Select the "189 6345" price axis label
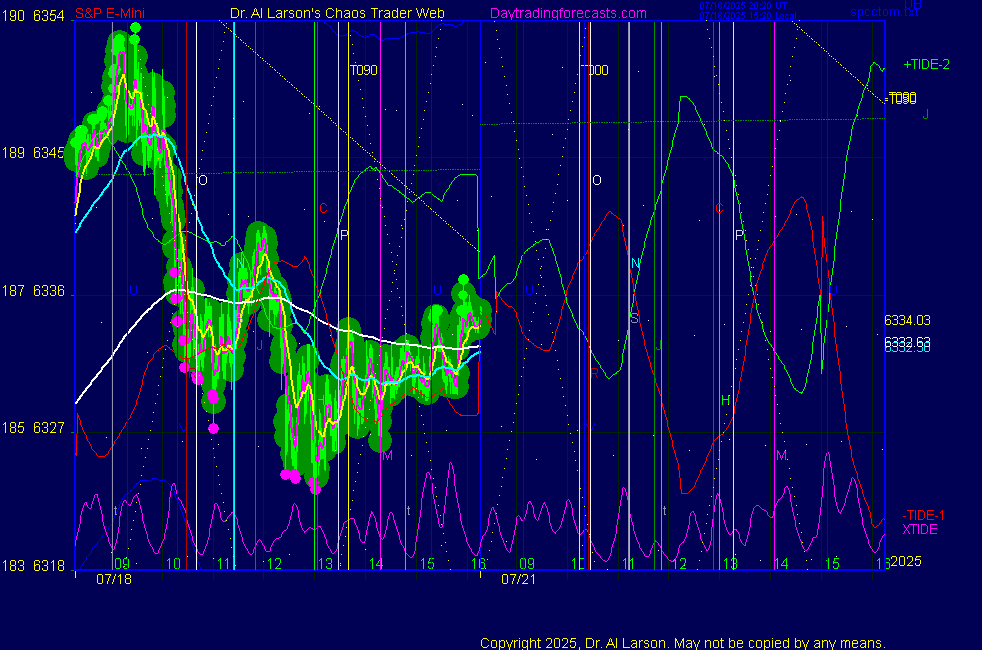Viewport: 982px width, 650px height. tap(33, 153)
